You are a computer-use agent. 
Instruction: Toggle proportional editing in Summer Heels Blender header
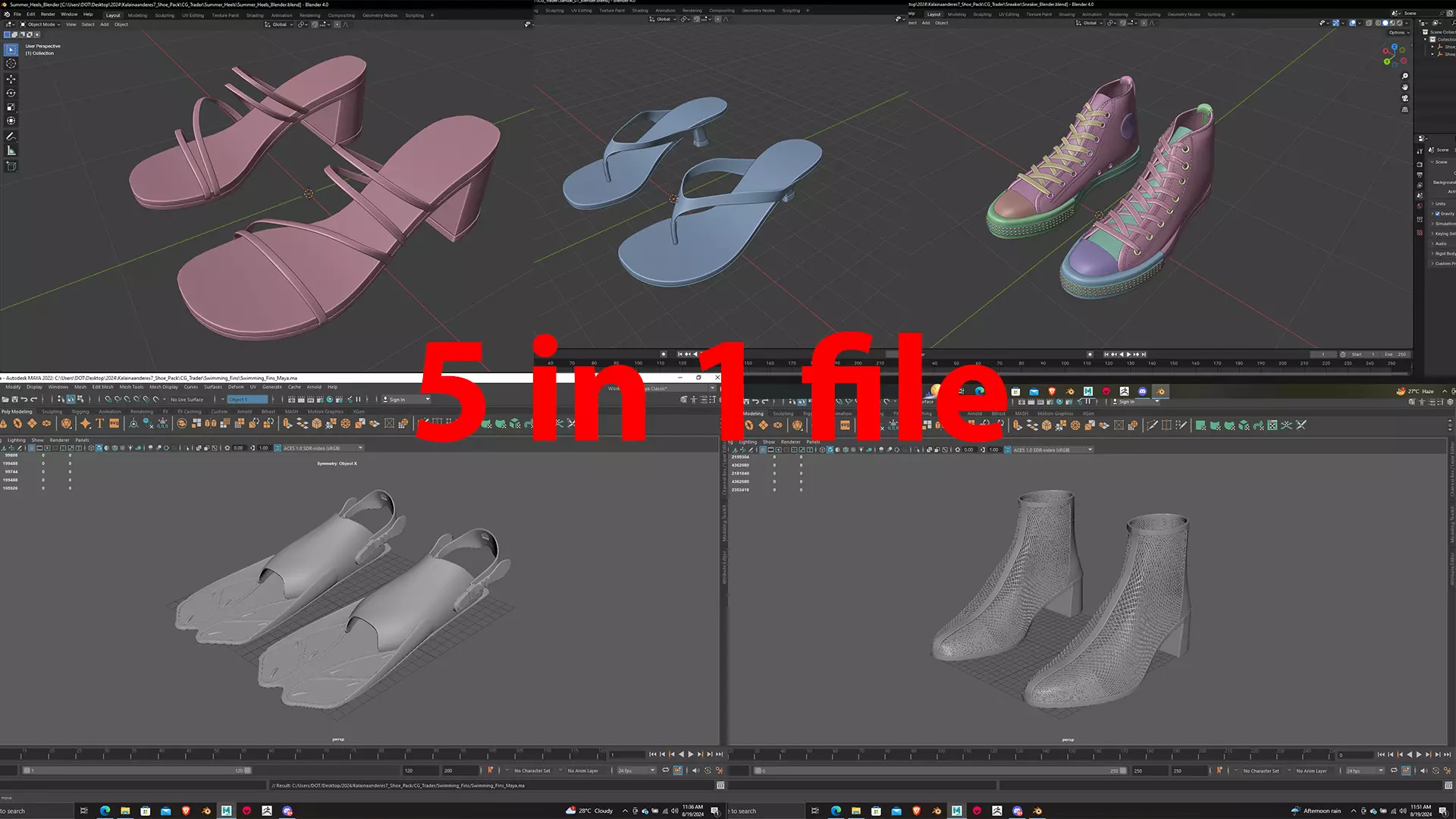pyautogui.click(x=339, y=24)
